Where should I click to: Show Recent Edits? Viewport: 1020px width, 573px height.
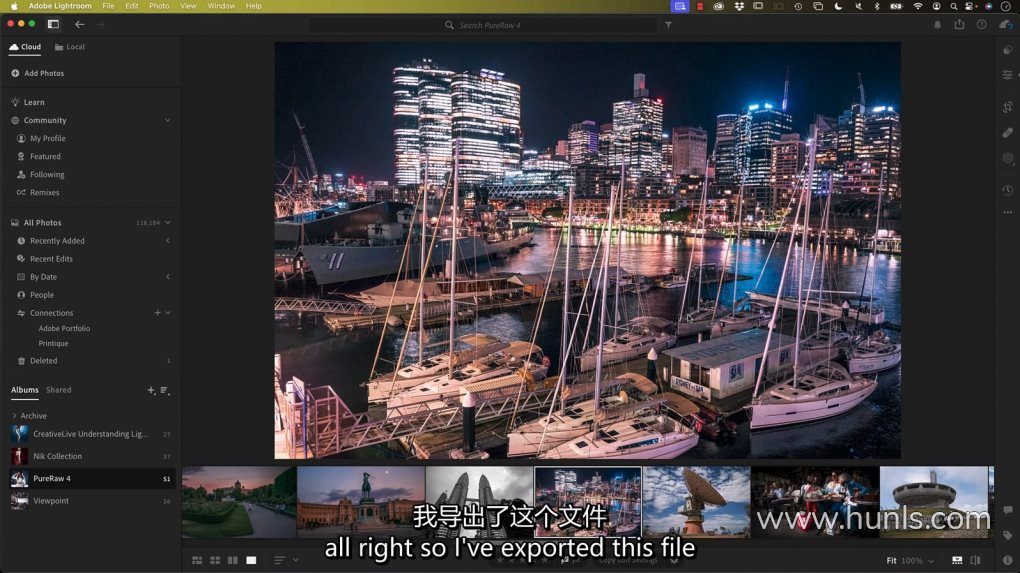tap(44, 259)
